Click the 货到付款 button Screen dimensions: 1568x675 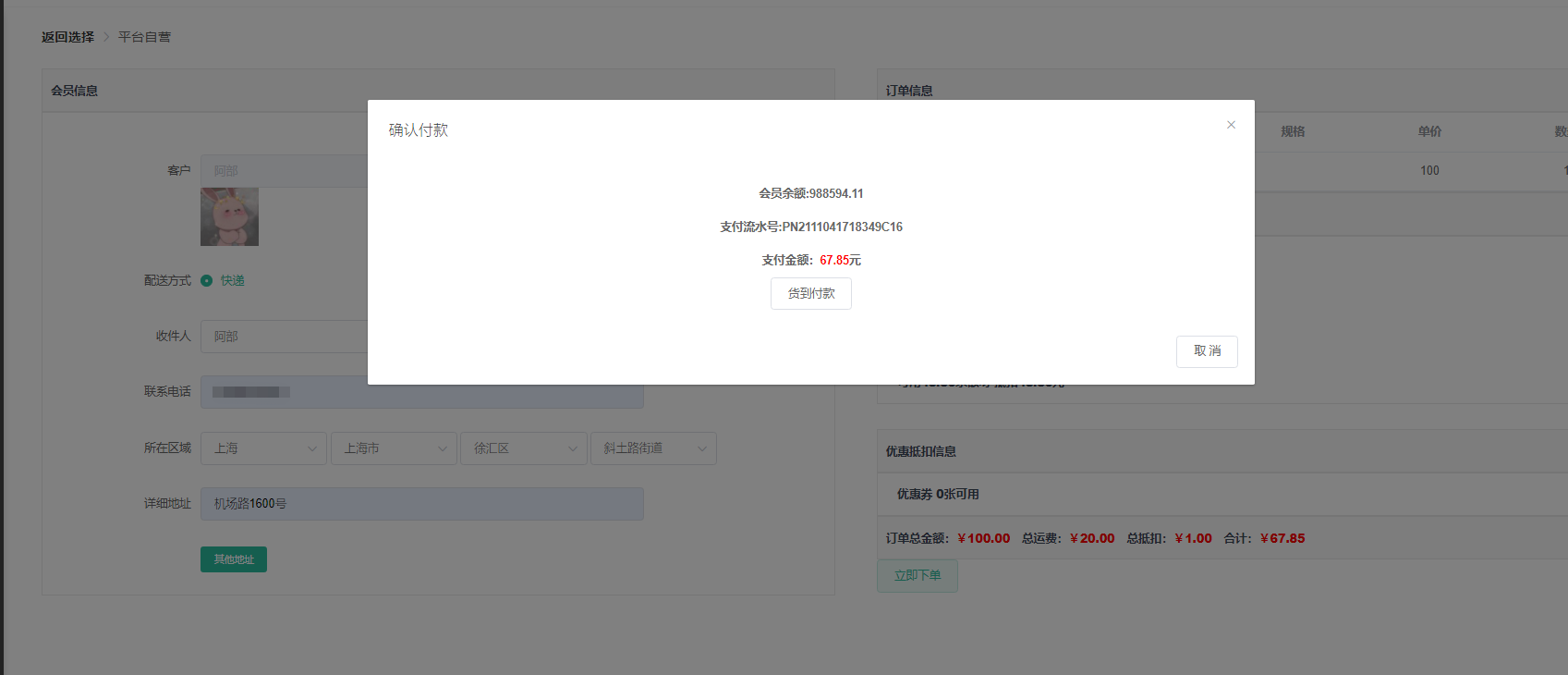tap(811, 294)
